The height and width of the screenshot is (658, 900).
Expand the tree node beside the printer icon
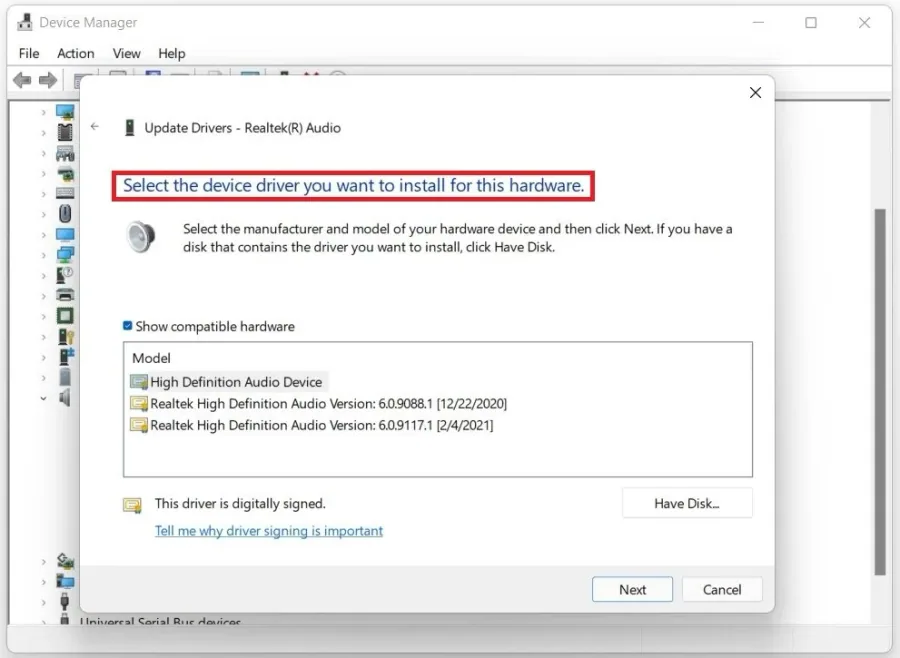[44, 296]
